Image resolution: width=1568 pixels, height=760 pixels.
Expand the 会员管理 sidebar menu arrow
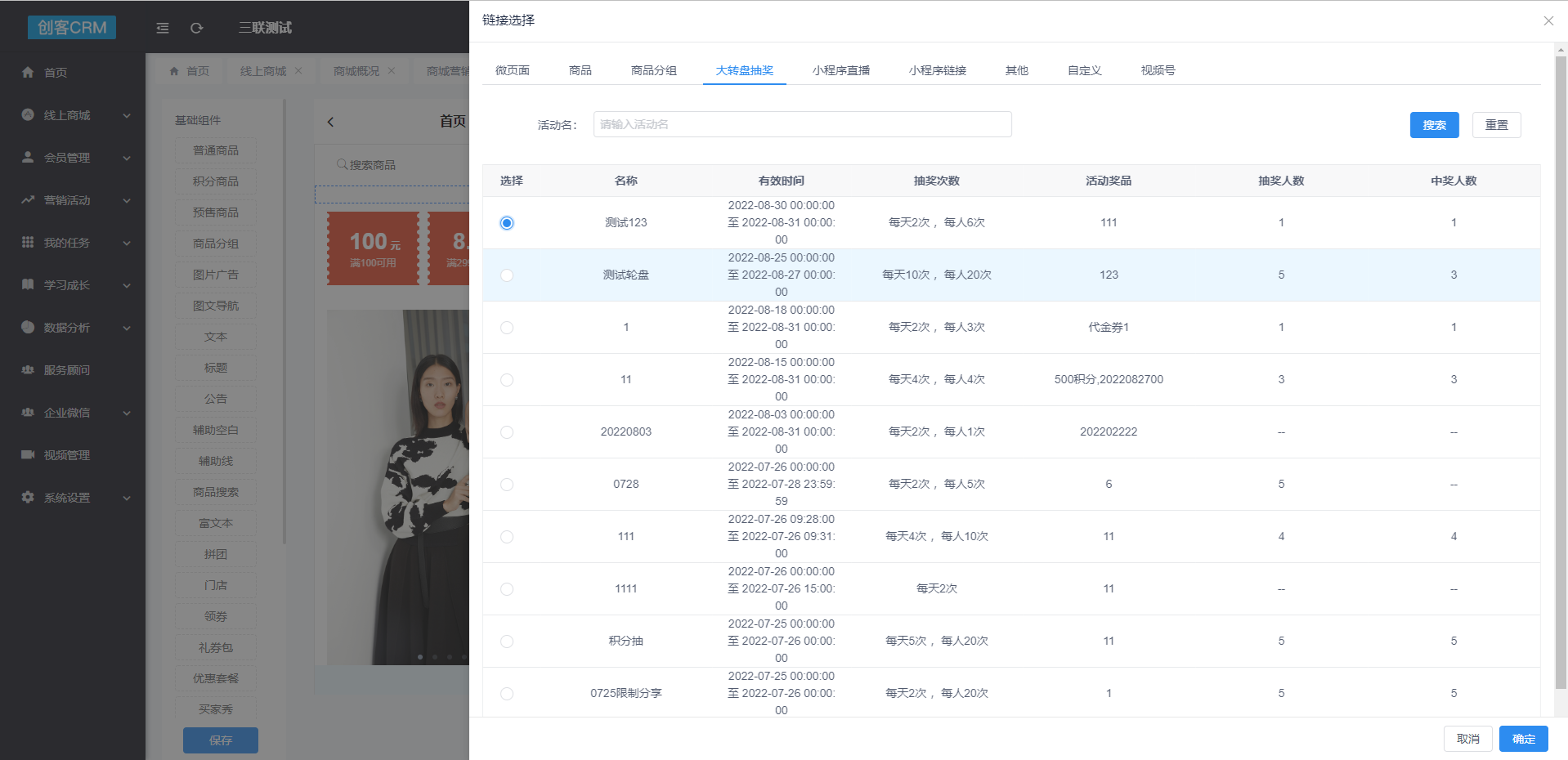[127, 158]
